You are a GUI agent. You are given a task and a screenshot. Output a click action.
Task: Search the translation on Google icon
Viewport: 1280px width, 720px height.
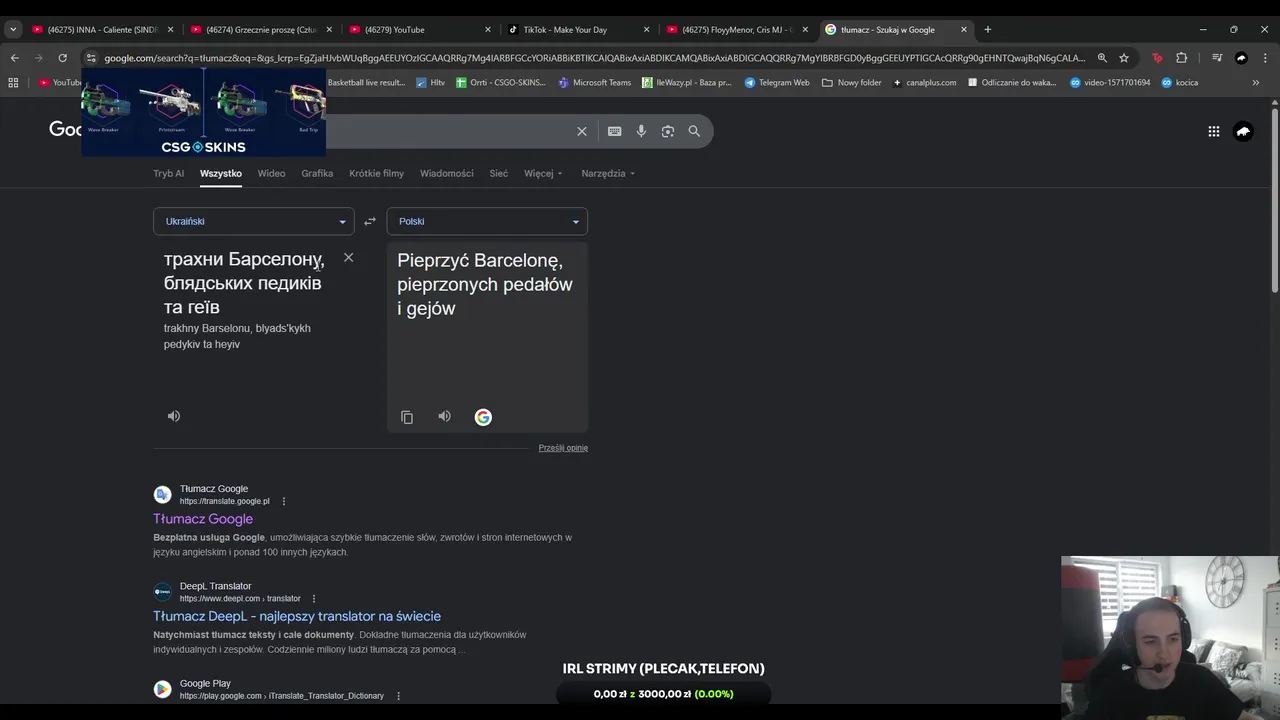pos(483,417)
